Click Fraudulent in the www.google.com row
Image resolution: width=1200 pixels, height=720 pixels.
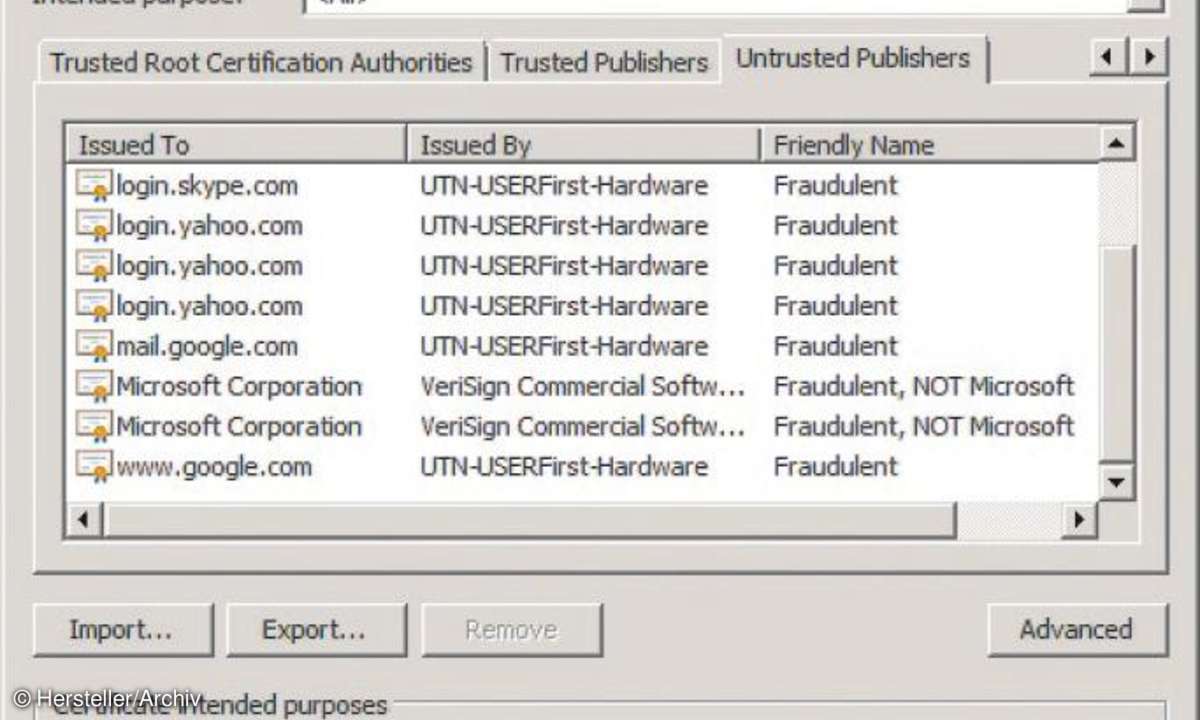click(x=836, y=467)
